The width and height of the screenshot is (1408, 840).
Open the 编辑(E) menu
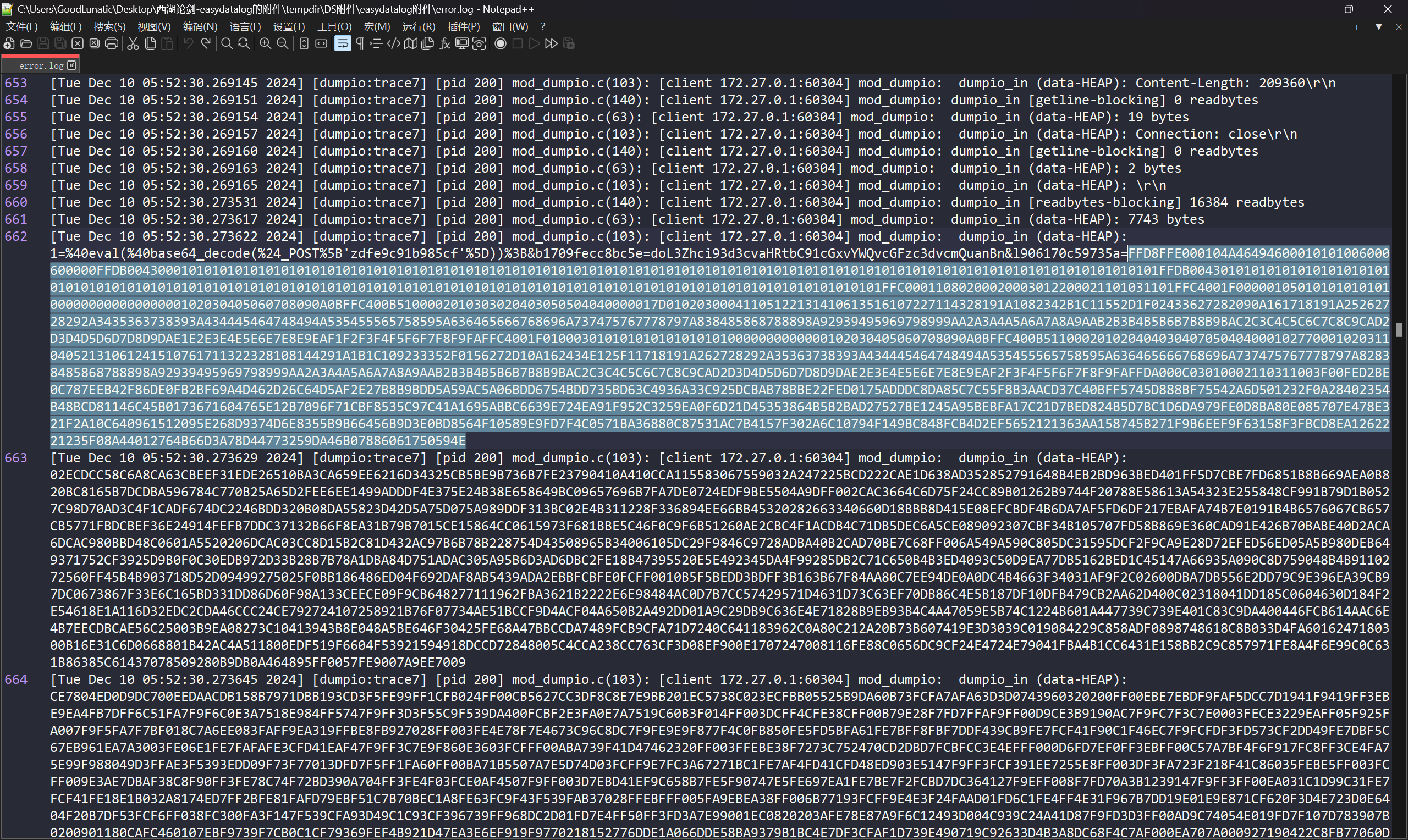point(65,26)
